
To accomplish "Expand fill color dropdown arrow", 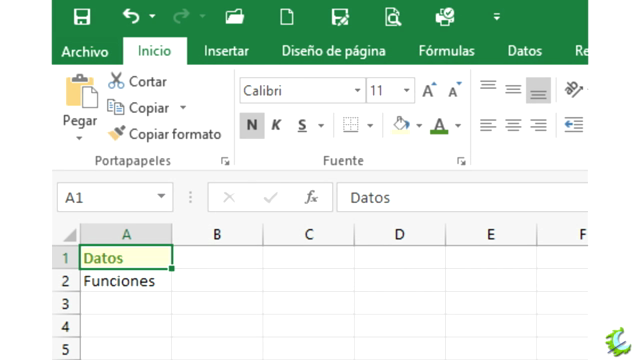I will click(419, 125).
